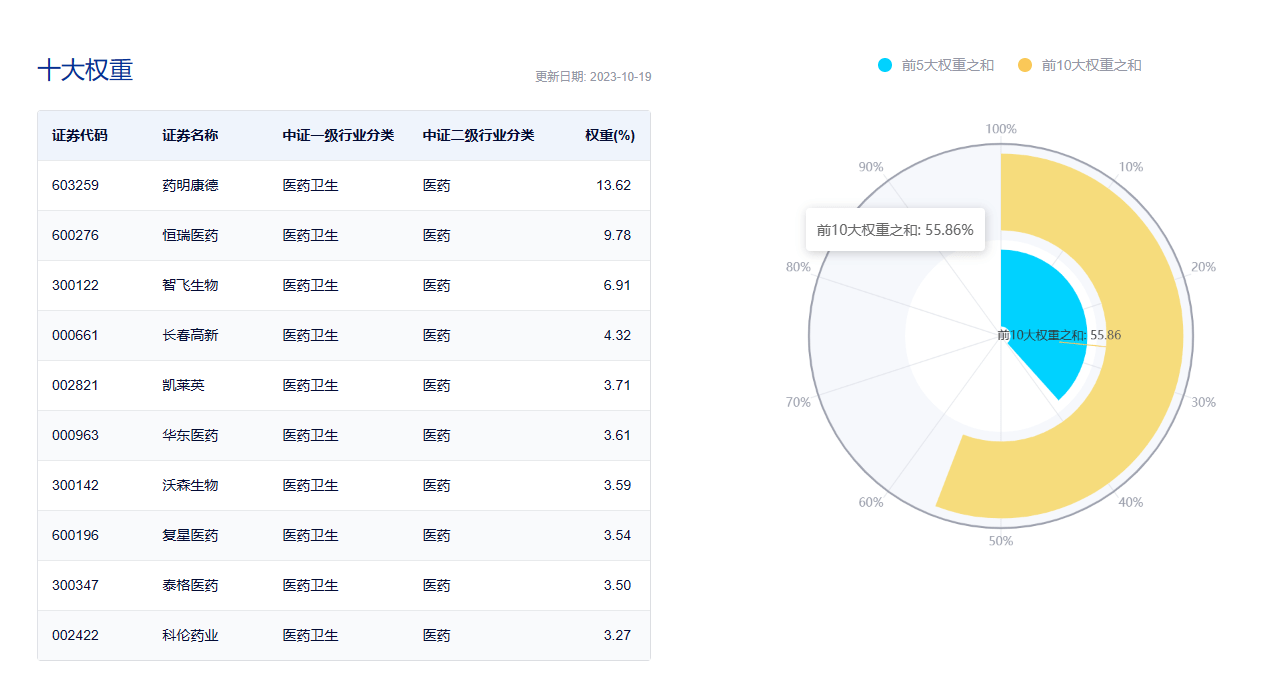This screenshot has width=1272, height=688.
Task: Click the 前10大权重之和 legend label text
Action: pos(1091,65)
